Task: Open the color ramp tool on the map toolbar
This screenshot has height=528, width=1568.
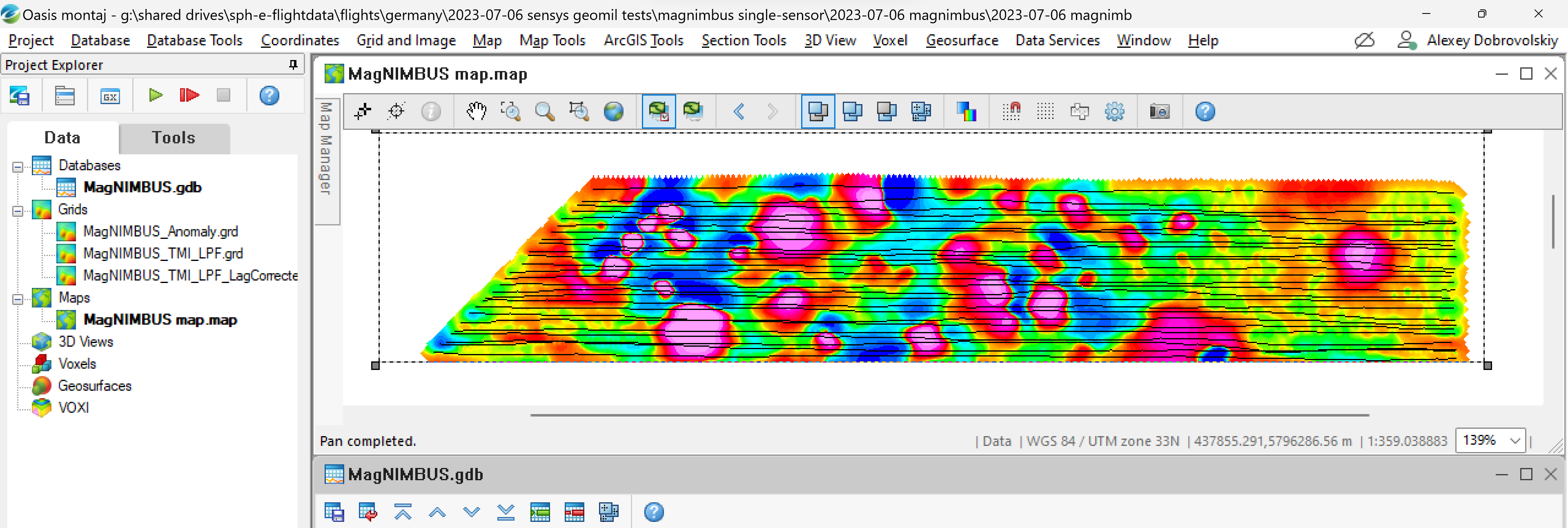Action: 967,111
